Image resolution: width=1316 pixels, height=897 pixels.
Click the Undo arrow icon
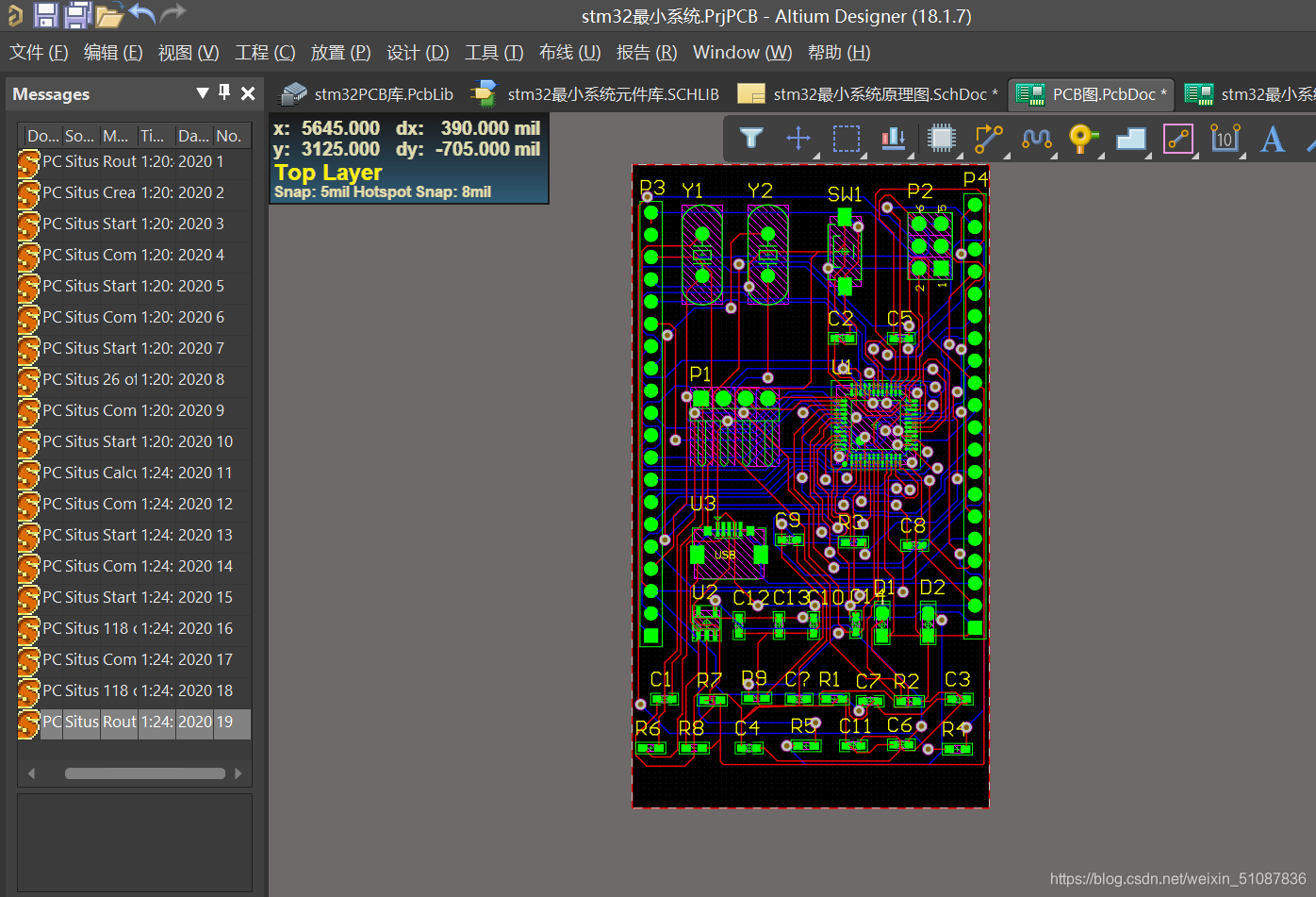click(141, 15)
